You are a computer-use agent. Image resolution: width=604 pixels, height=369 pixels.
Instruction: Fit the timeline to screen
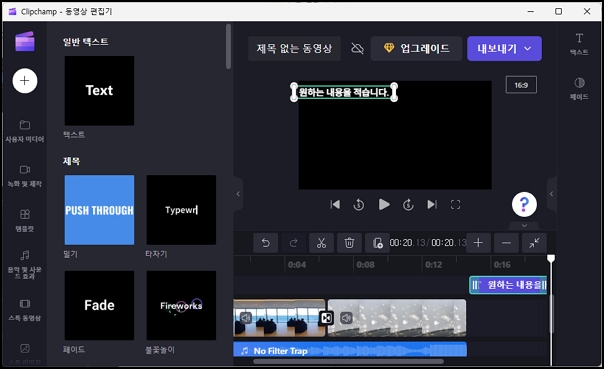(534, 243)
